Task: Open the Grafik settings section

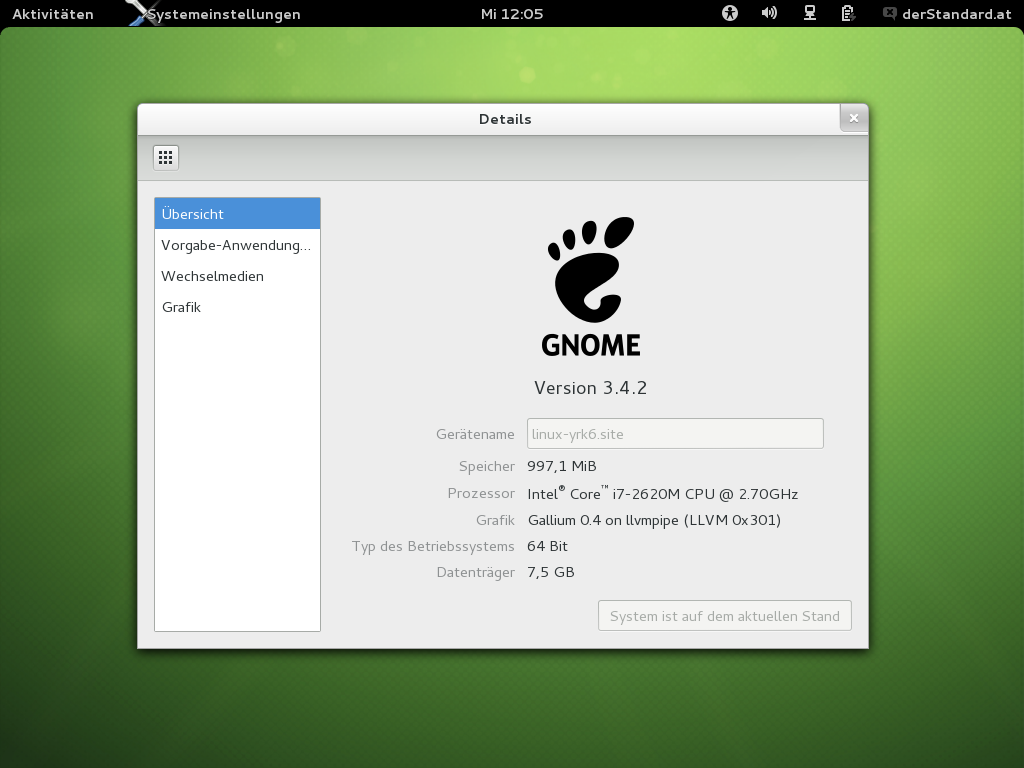Action: pos(237,307)
